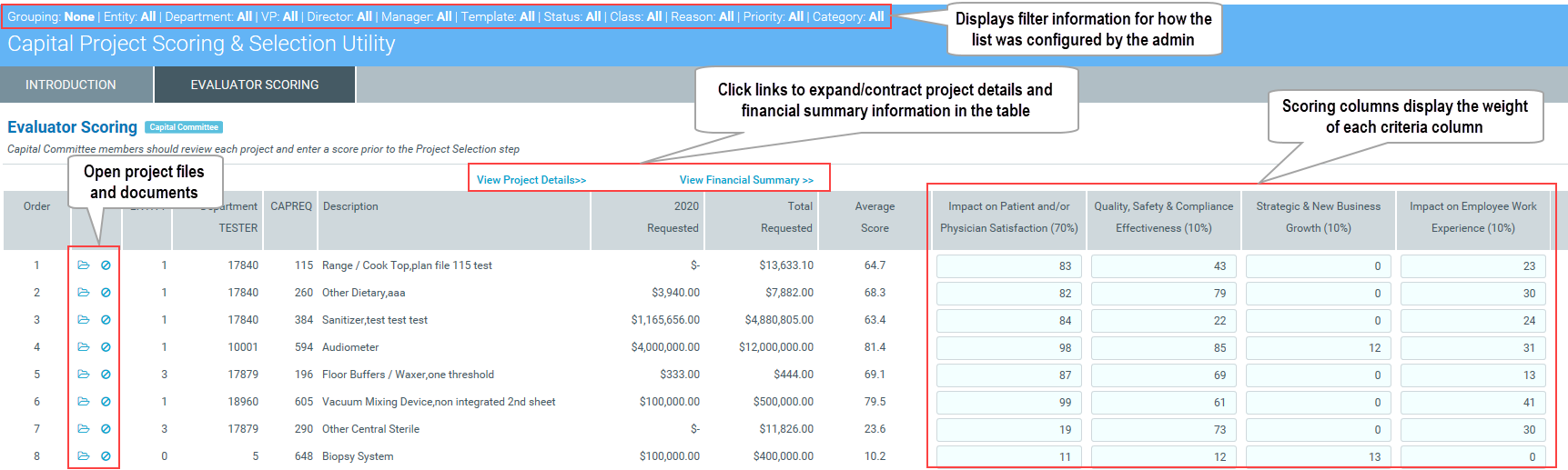The width and height of the screenshot is (1568, 470).
Task: Select Quality, Safety score field for Other Dietary
Action: pos(1163,294)
